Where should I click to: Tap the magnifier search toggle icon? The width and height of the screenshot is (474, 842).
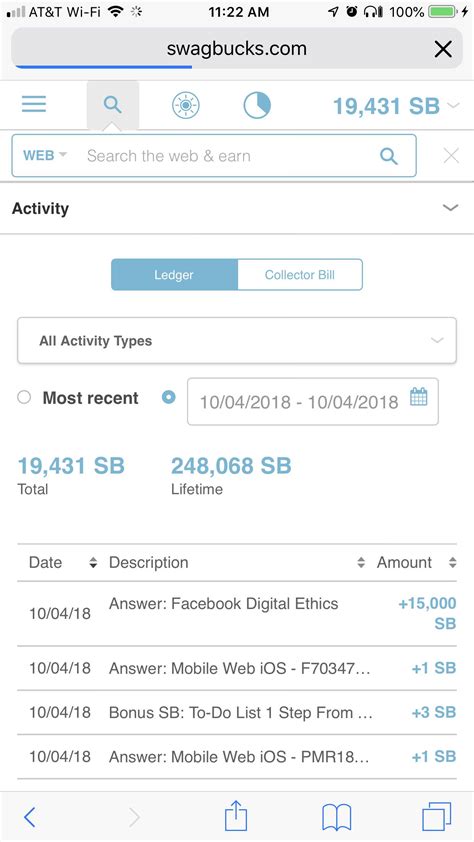point(113,104)
